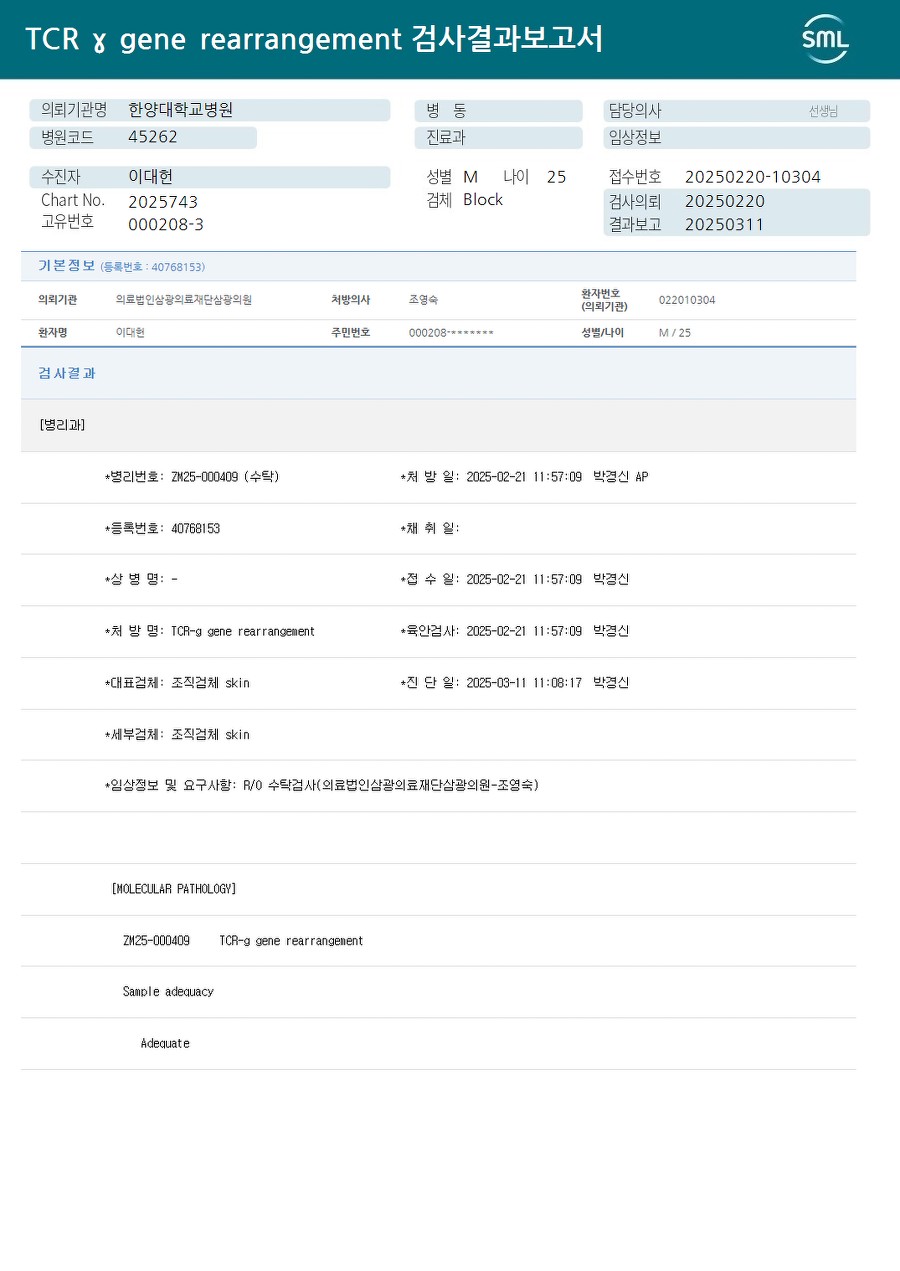Click '*진 단 일: 2025-03-11 11:08:17' line

[x=514, y=683]
